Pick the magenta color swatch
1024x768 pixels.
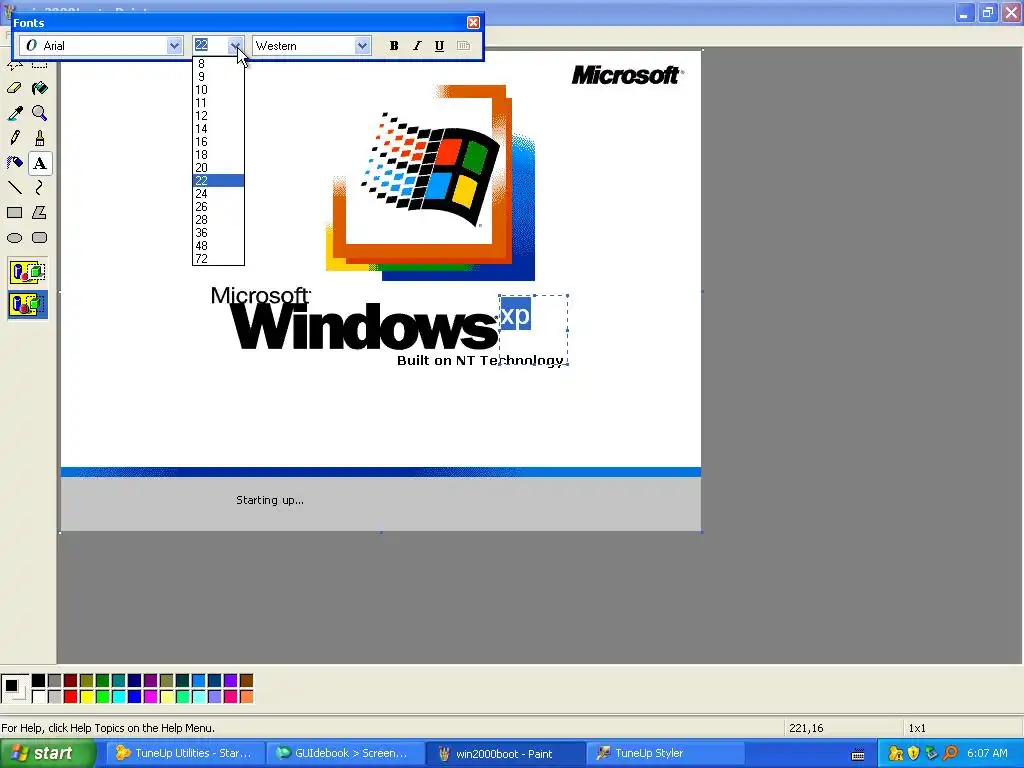[x=150, y=697]
